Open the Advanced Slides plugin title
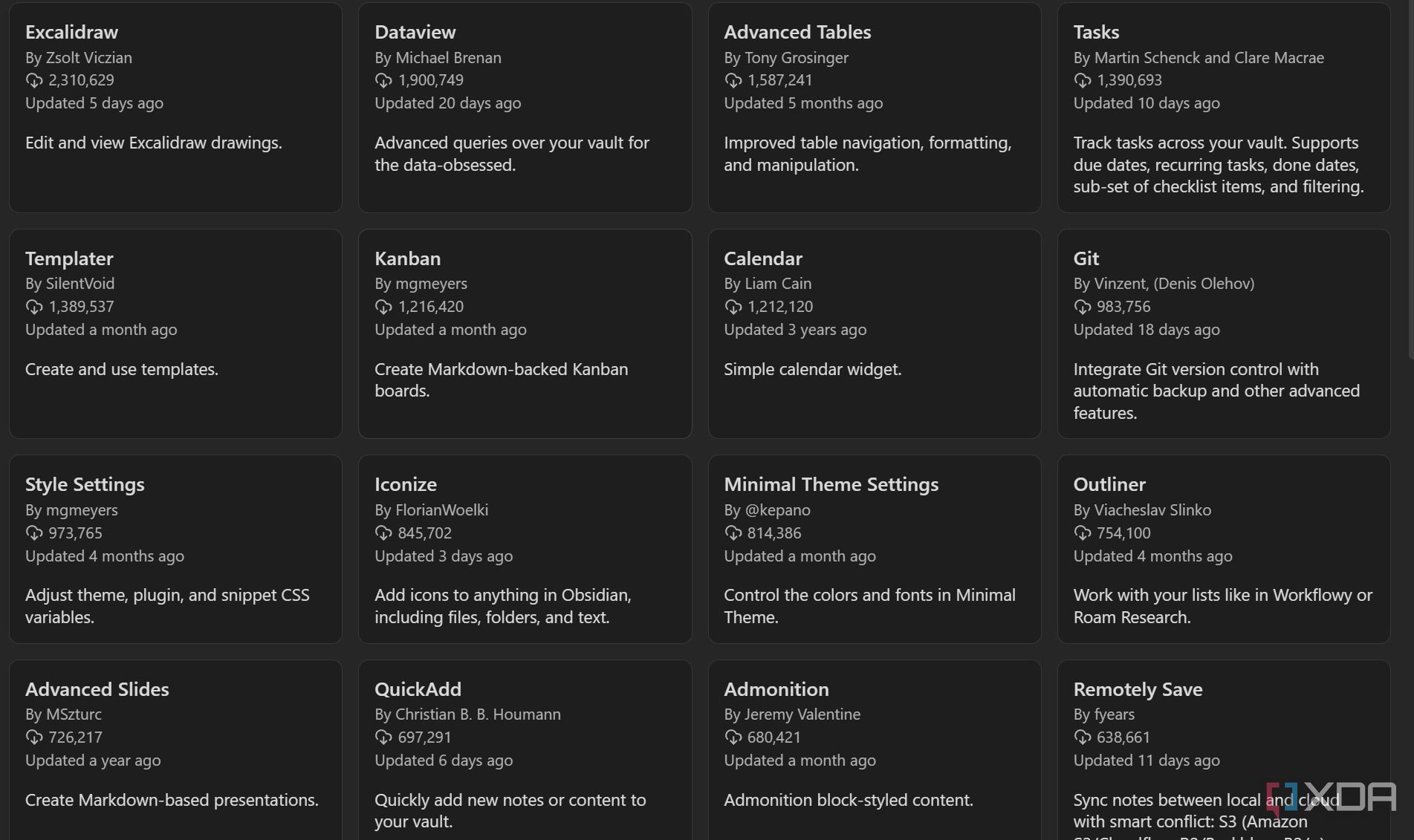The image size is (1414, 840). tap(97, 689)
